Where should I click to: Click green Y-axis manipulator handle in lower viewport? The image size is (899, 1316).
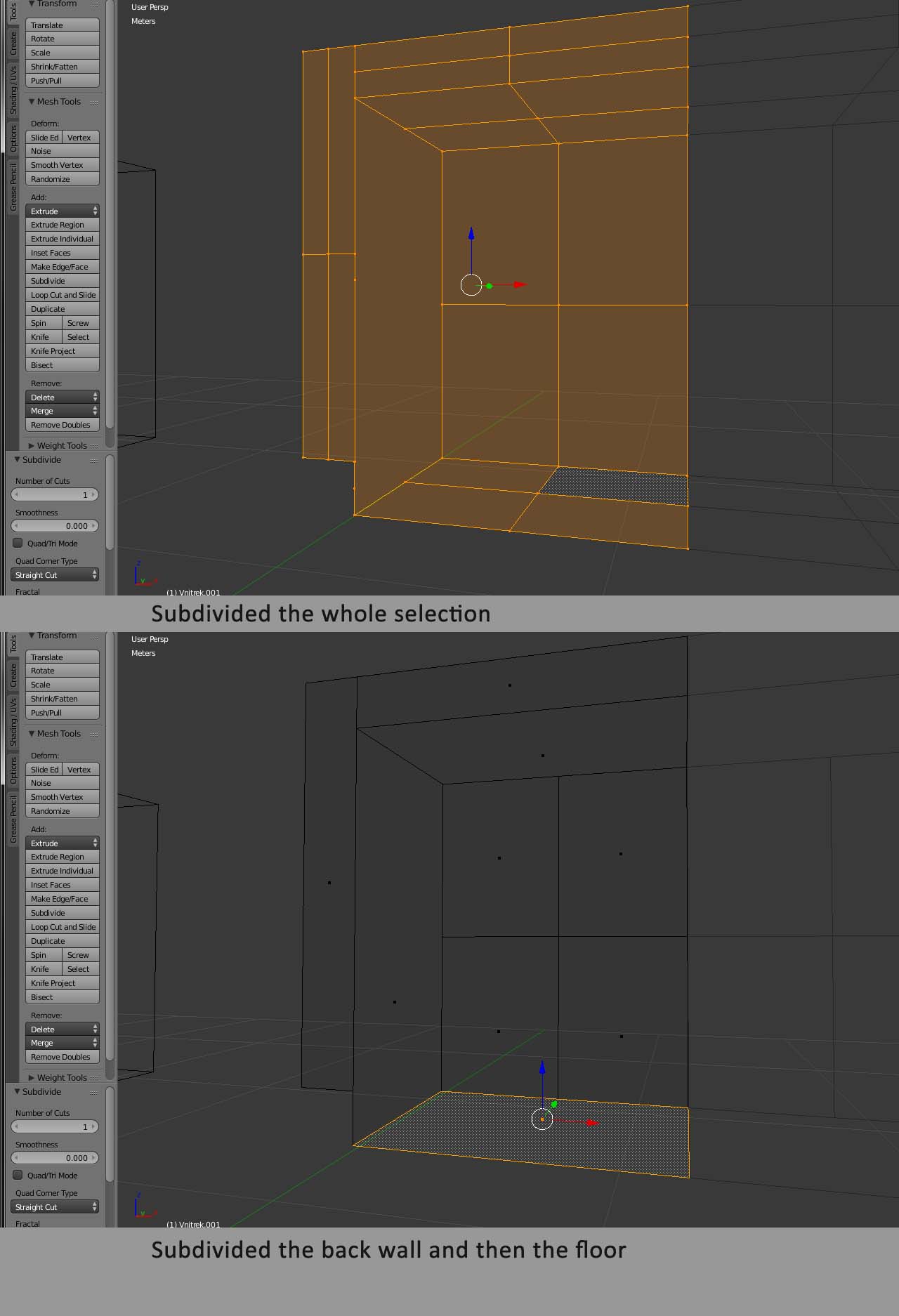click(x=554, y=1105)
